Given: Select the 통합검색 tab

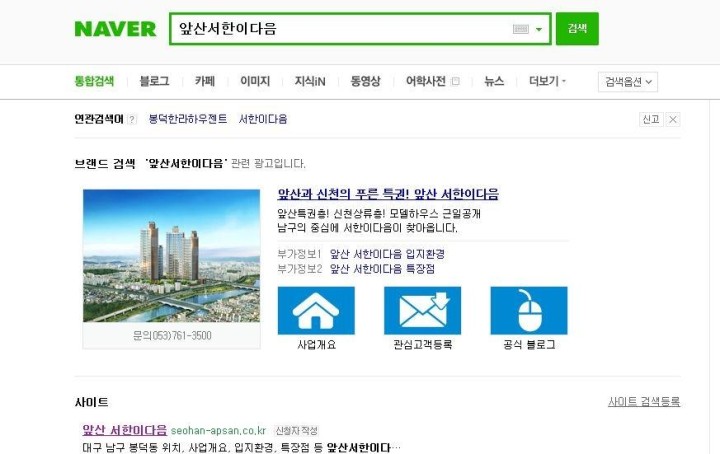Looking at the screenshot, I should click(x=94, y=81).
